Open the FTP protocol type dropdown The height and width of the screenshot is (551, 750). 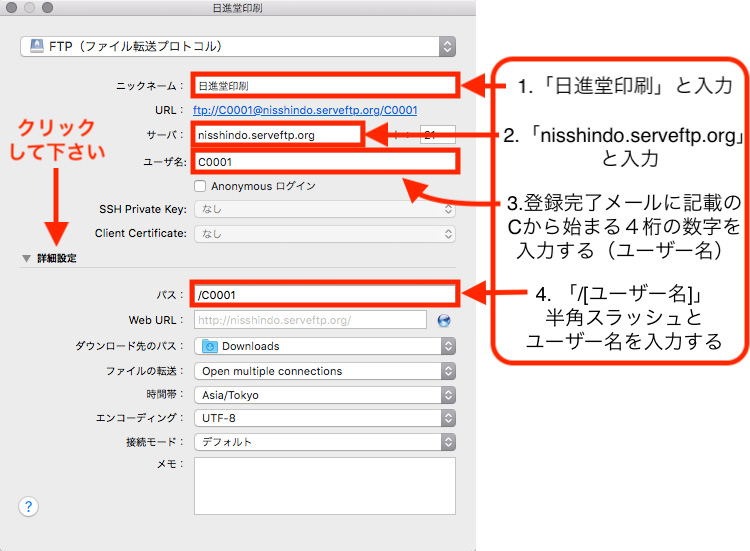[238, 46]
